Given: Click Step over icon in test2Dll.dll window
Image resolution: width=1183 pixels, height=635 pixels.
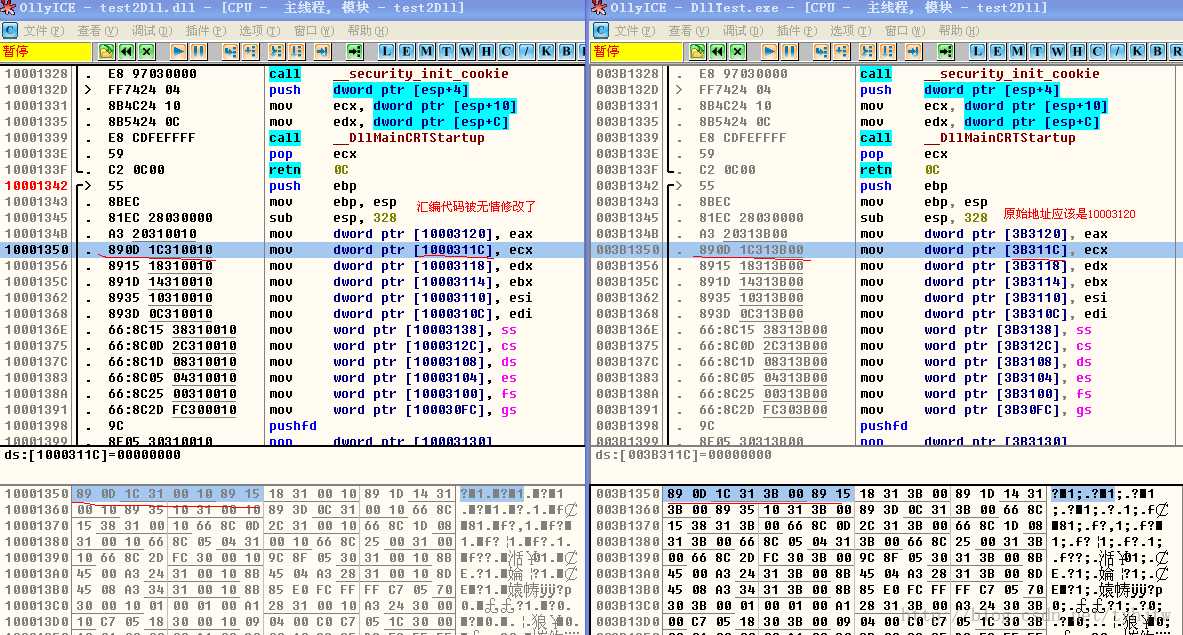Looking at the screenshot, I should pyautogui.click(x=250, y=51).
